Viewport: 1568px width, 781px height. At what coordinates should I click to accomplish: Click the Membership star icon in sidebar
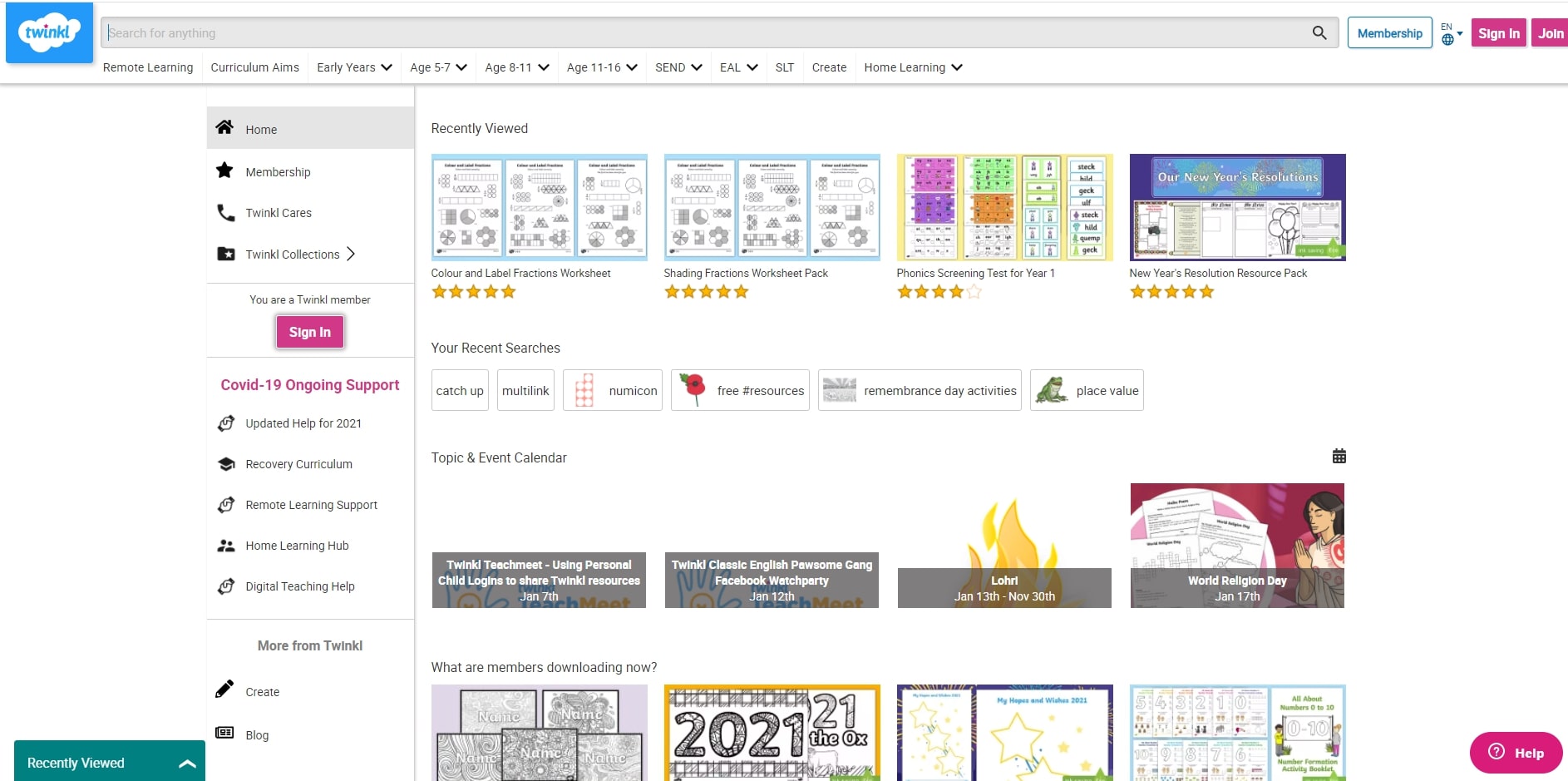[224, 171]
